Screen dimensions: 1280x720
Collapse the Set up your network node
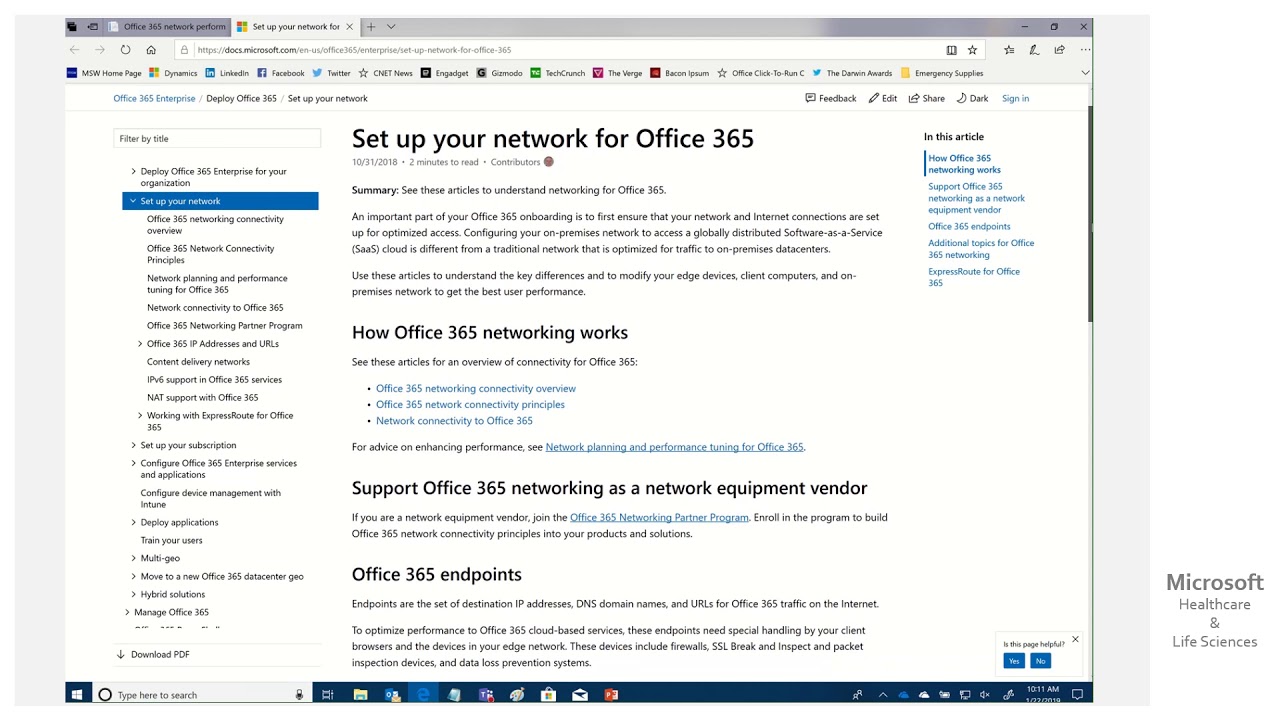133,201
